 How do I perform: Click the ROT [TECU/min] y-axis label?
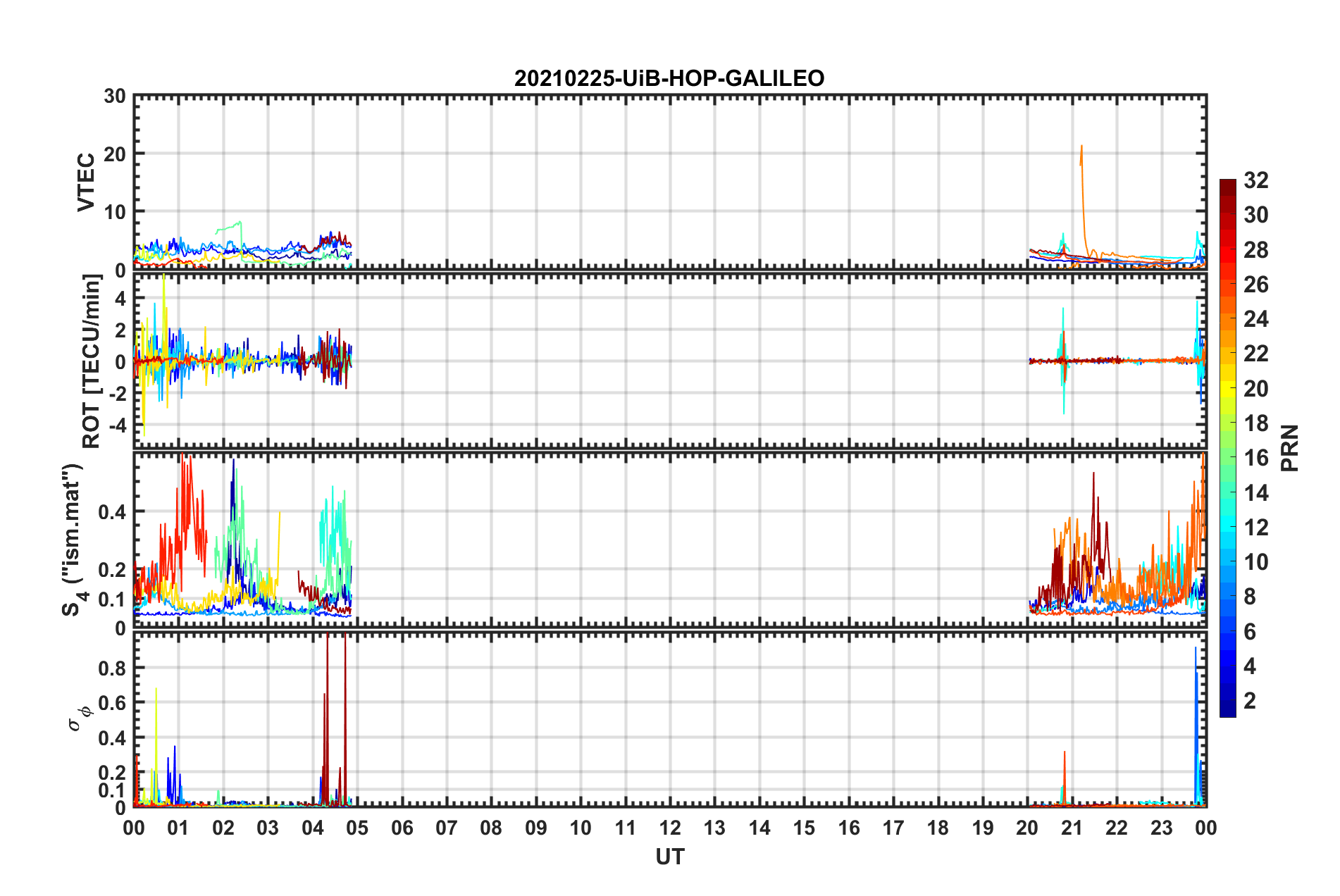tap(91, 361)
